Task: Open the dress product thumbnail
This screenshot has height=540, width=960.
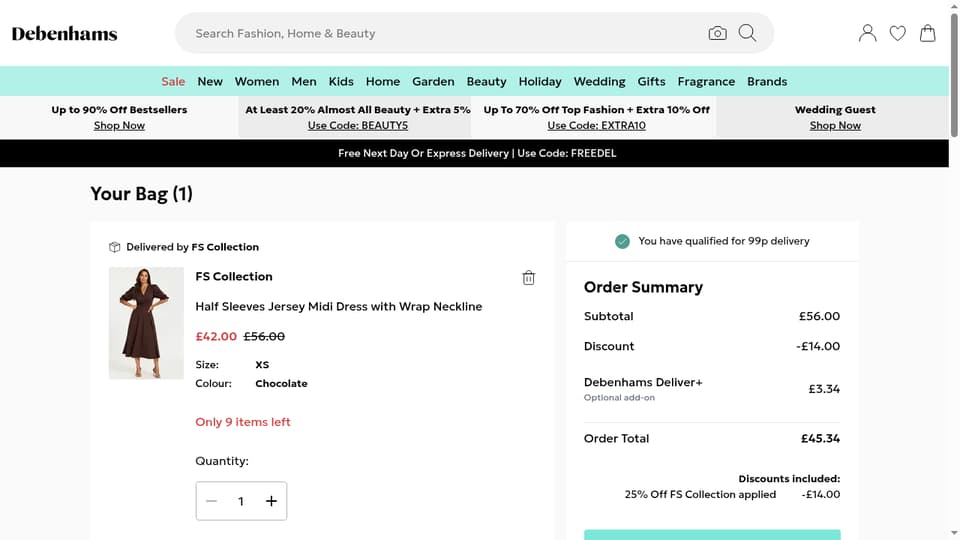Action: [146, 323]
